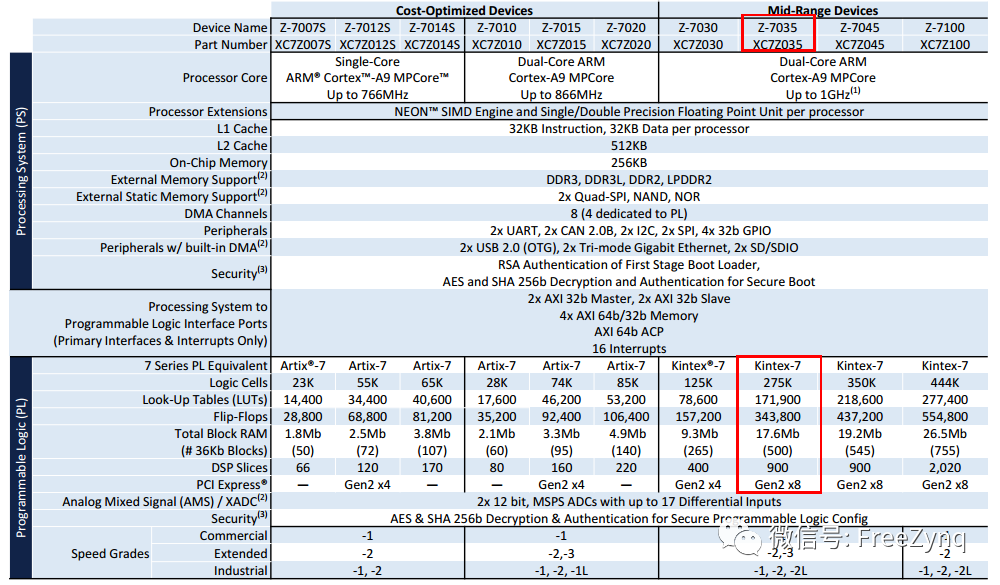Select the Z-7035 device name
Image resolution: width=1000 pixels, height=585 pixels.
tap(777, 27)
